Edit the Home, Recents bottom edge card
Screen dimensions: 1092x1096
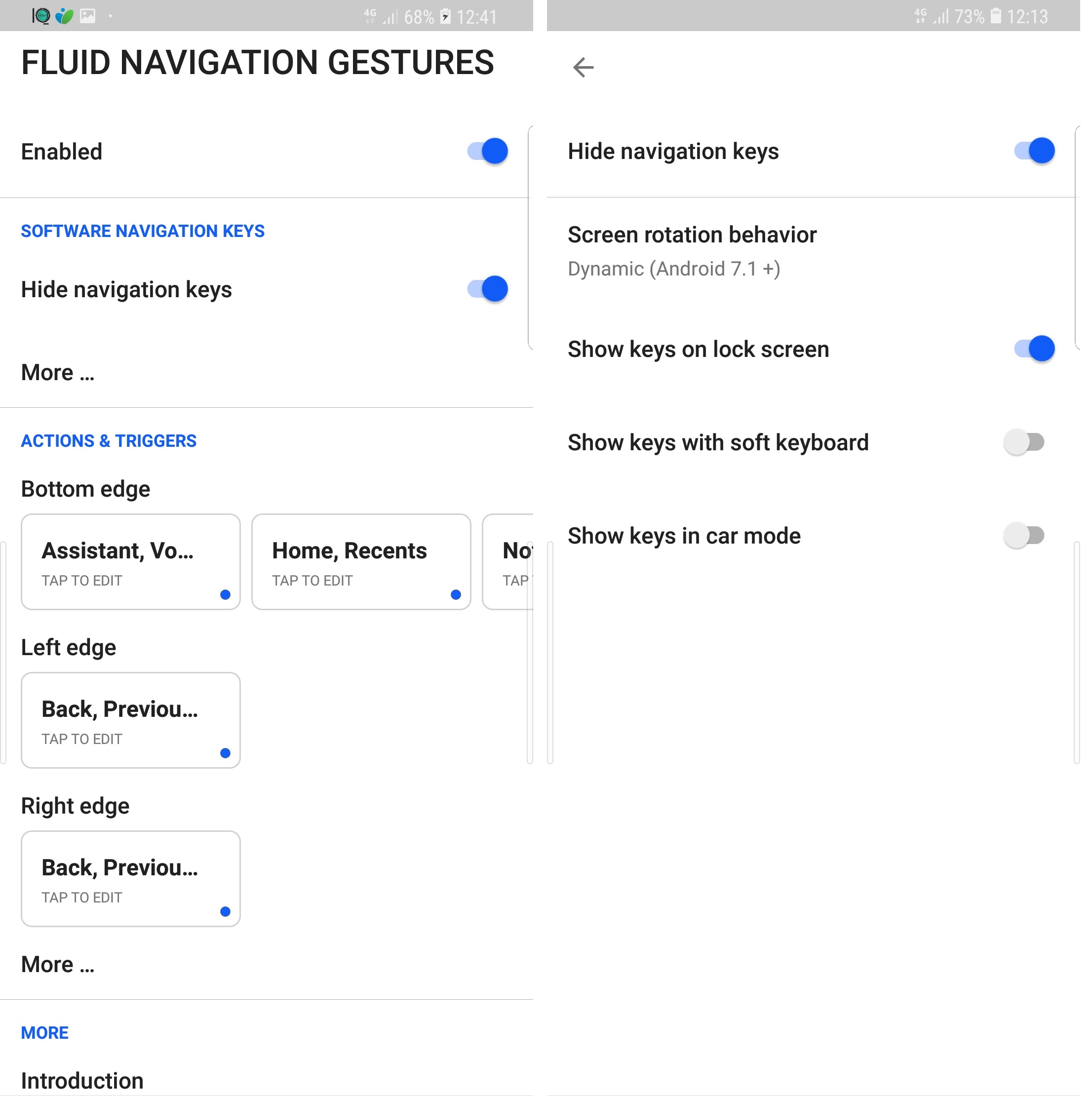tap(361, 562)
